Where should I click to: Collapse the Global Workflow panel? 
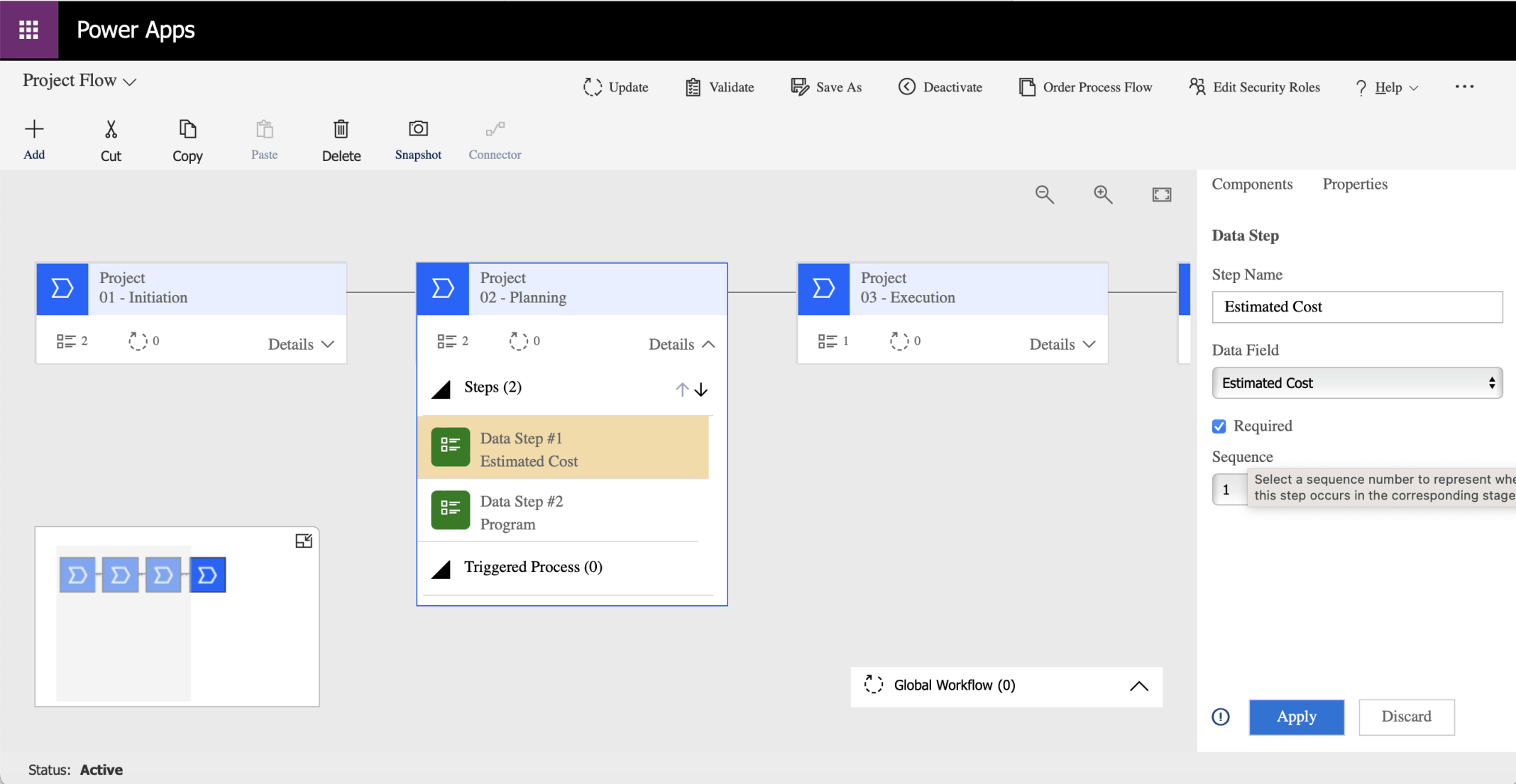(1138, 686)
